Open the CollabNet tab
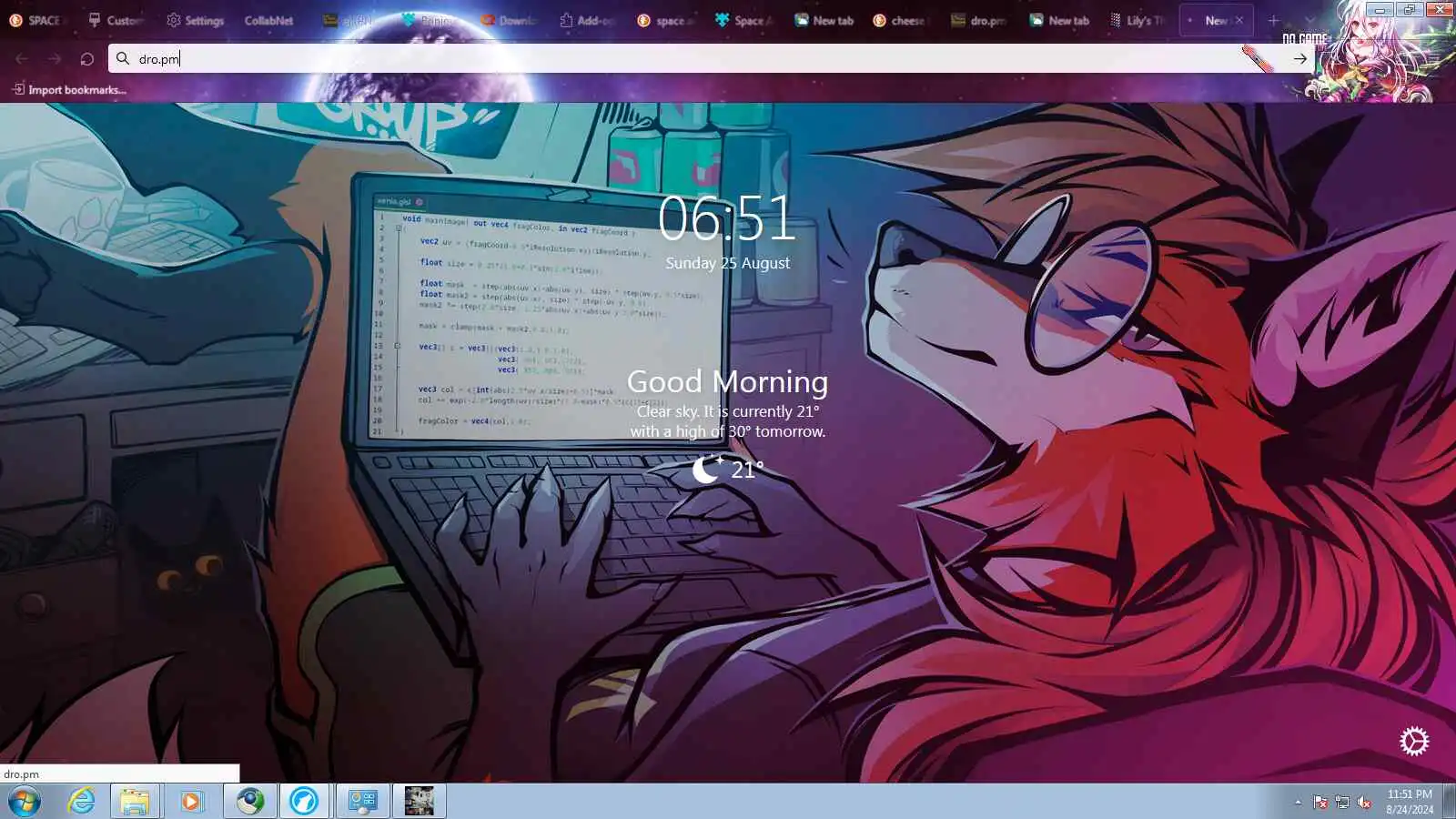This screenshot has width=1456, height=819. click(x=268, y=20)
